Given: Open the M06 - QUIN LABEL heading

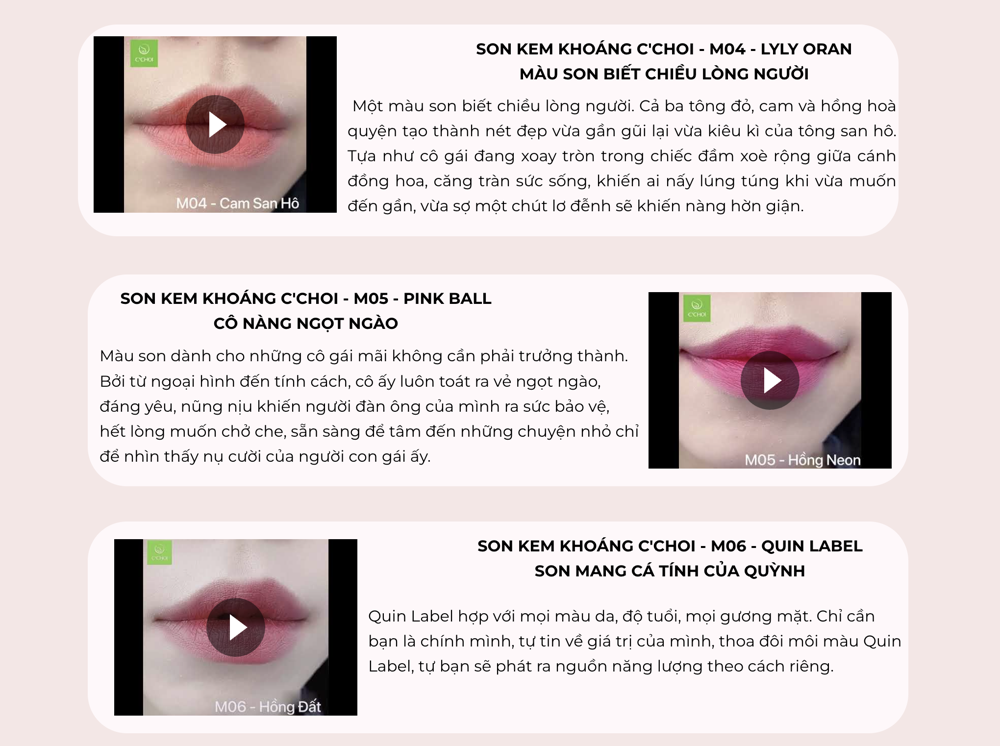Looking at the screenshot, I should click(x=670, y=546).
